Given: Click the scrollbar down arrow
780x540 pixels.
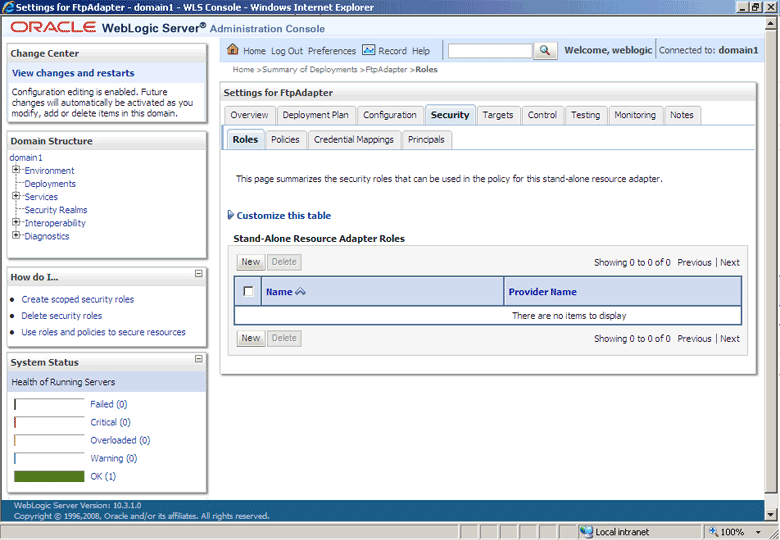Looking at the screenshot, I should (x=771, y=514).
